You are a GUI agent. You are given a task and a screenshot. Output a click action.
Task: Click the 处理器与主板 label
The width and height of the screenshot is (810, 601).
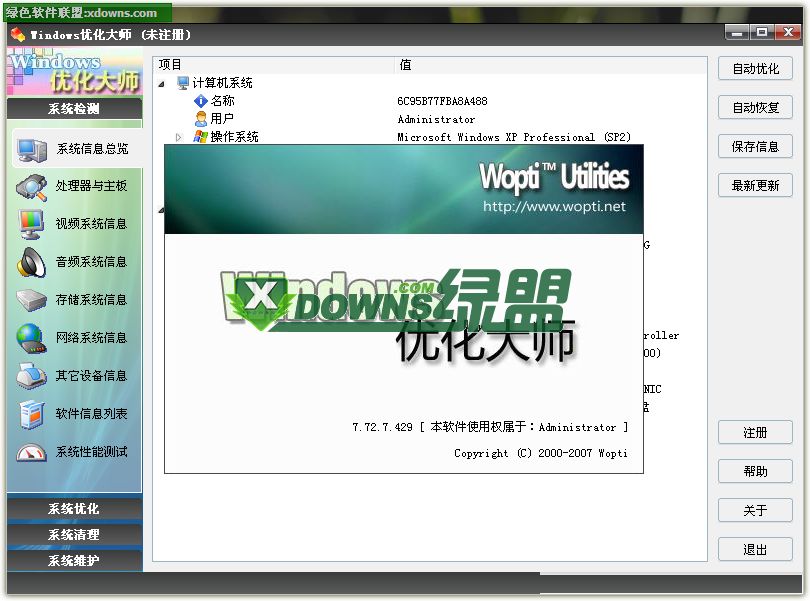[91, 186]
